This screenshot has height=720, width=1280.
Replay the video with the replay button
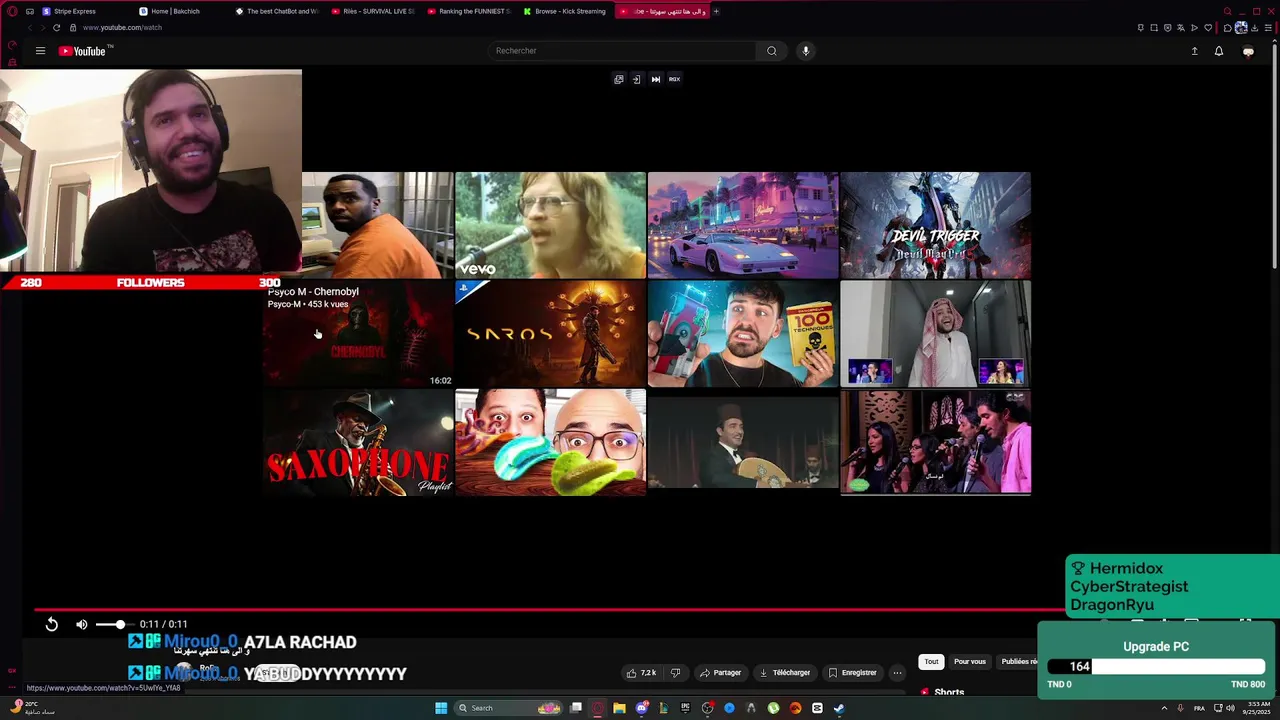(x=52, y=624)
